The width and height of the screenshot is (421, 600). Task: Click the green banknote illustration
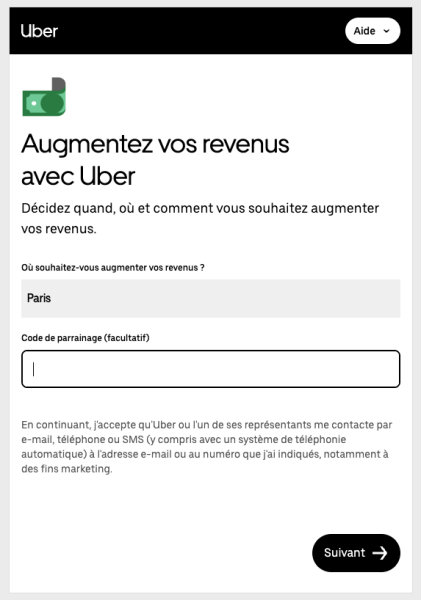coord(44,97)
